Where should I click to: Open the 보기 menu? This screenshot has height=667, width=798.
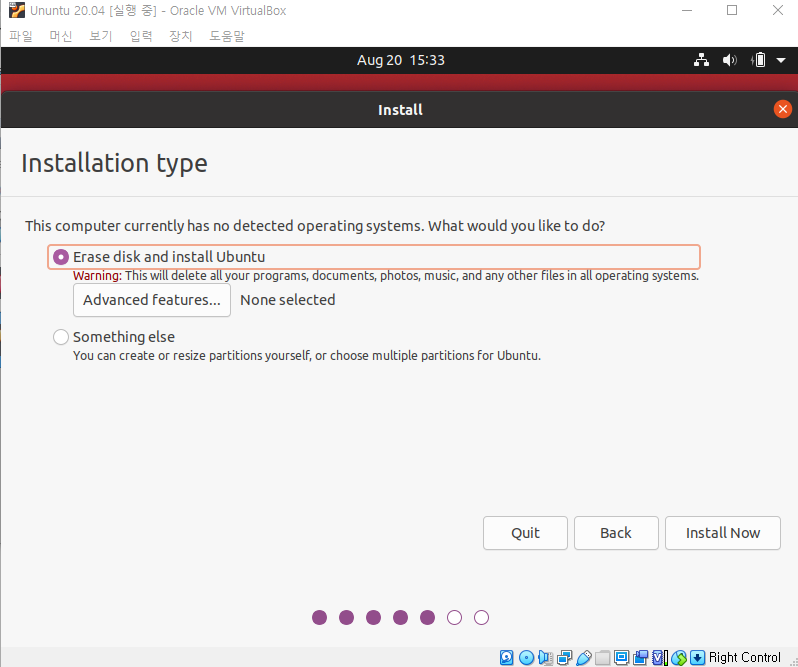click(101, 36)
